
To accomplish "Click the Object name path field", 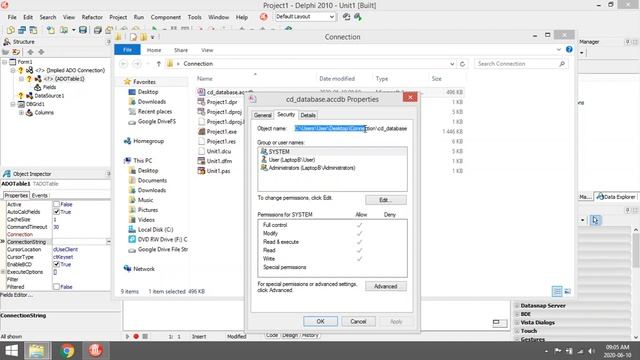I will pyautogui.click(x=351, y=129).
